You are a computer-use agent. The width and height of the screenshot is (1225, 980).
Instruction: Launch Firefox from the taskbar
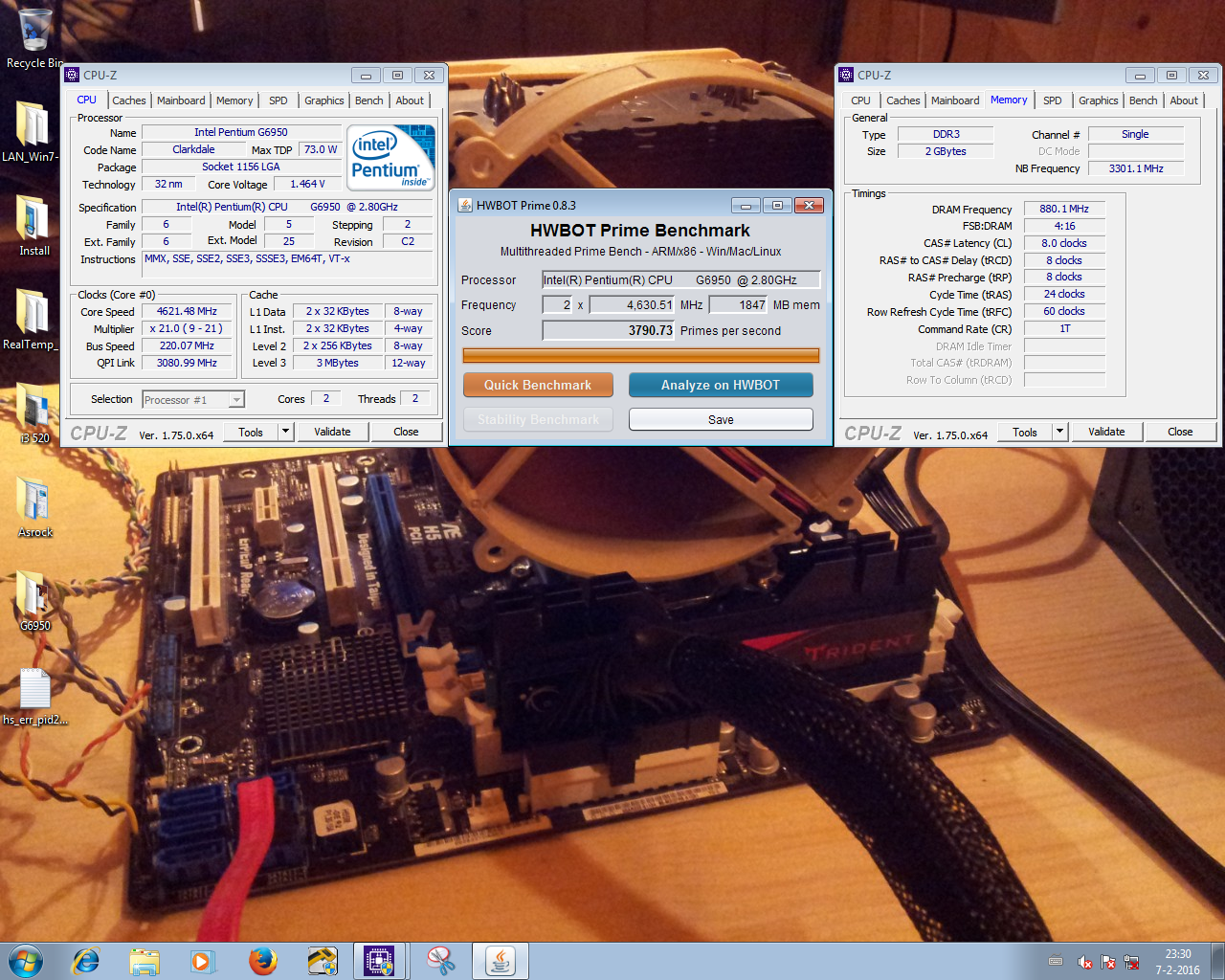tap(262, 961)
